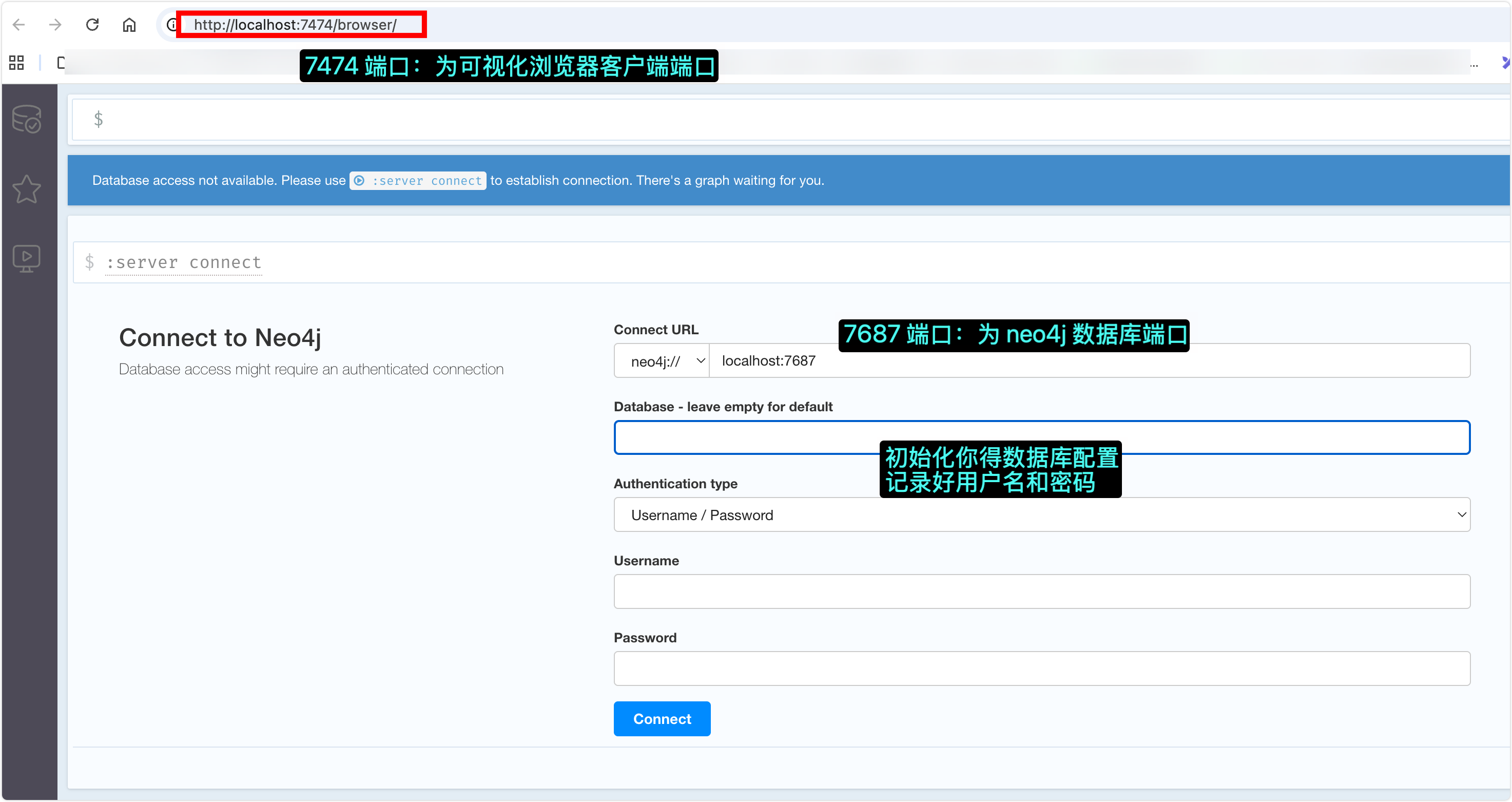The width and height of the screenshot is (1512, 802).
Task: Click the Connect URL host field localhost:7687
Action: pos(1090,361)
